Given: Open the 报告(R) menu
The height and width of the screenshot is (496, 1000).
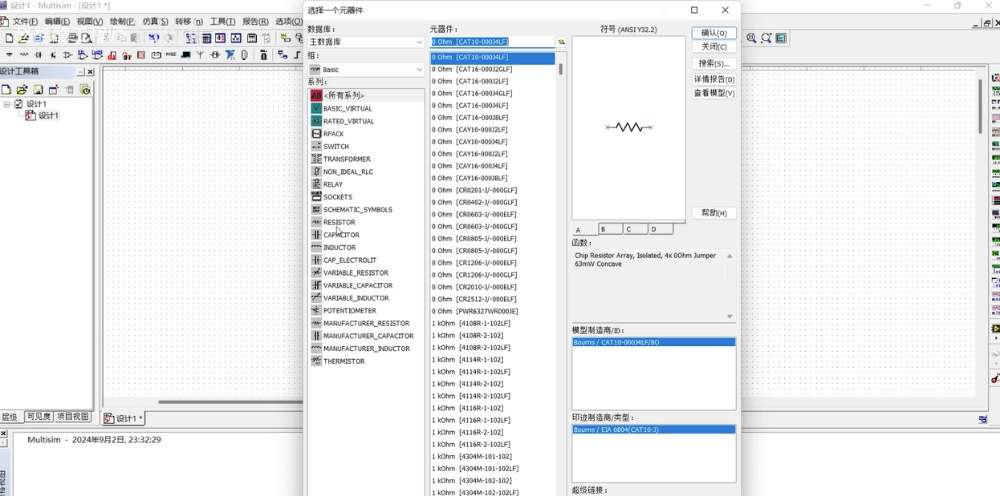Looking at the screenshot, I should pyautogui.click(x=255, y=21).
